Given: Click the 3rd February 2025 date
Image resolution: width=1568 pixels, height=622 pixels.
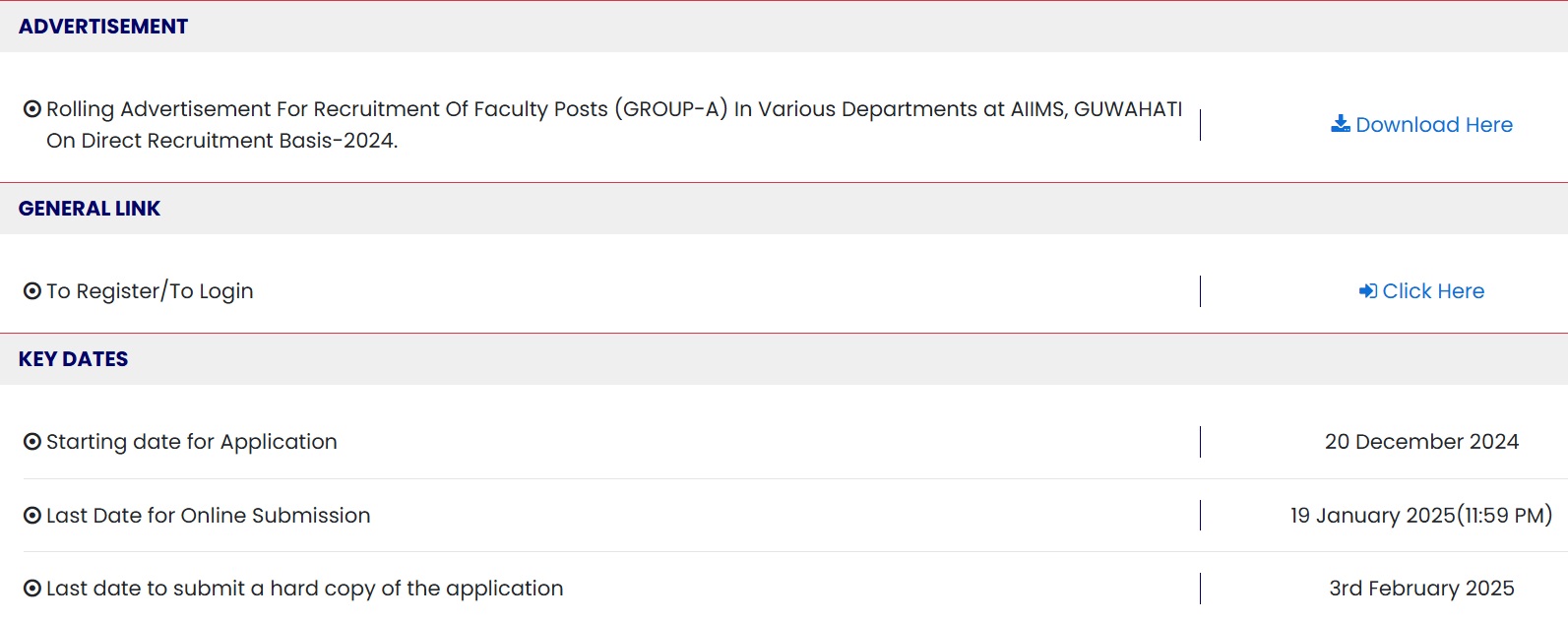Looking at the screenshot, I should (1421, 589).
